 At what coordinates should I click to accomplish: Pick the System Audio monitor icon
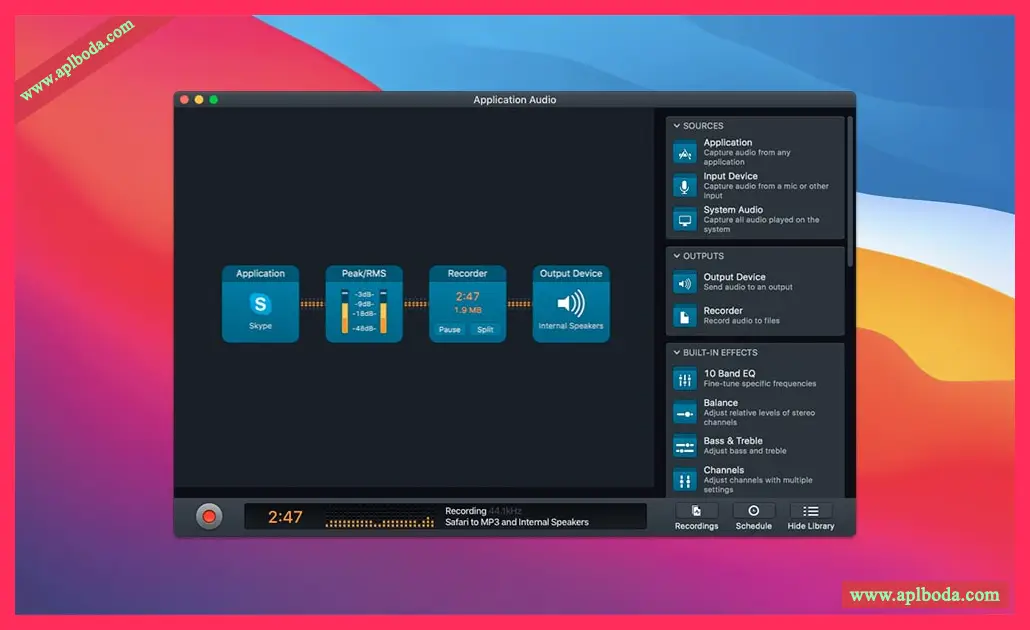(684, 220)
